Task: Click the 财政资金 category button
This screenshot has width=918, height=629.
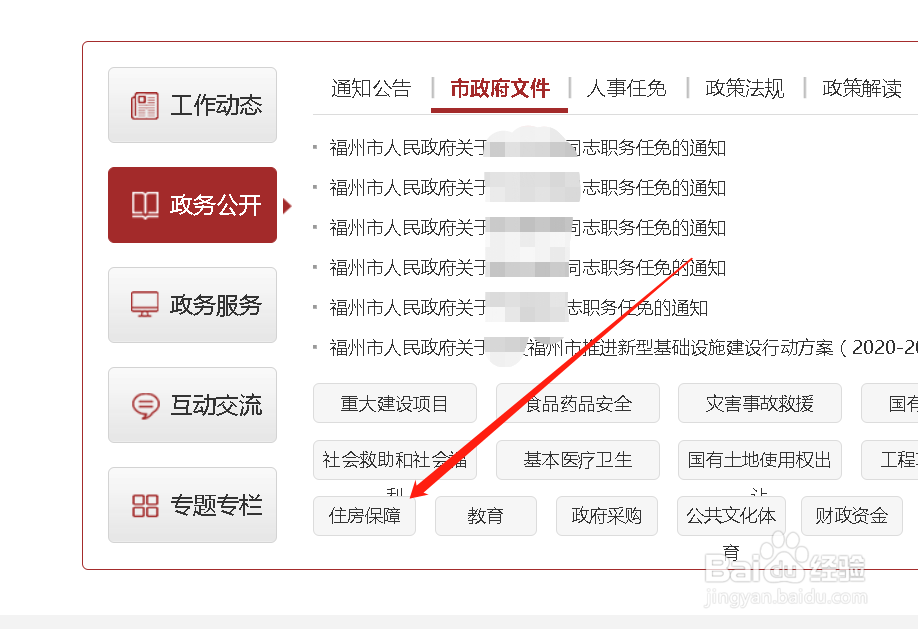Action: [852, 516]
